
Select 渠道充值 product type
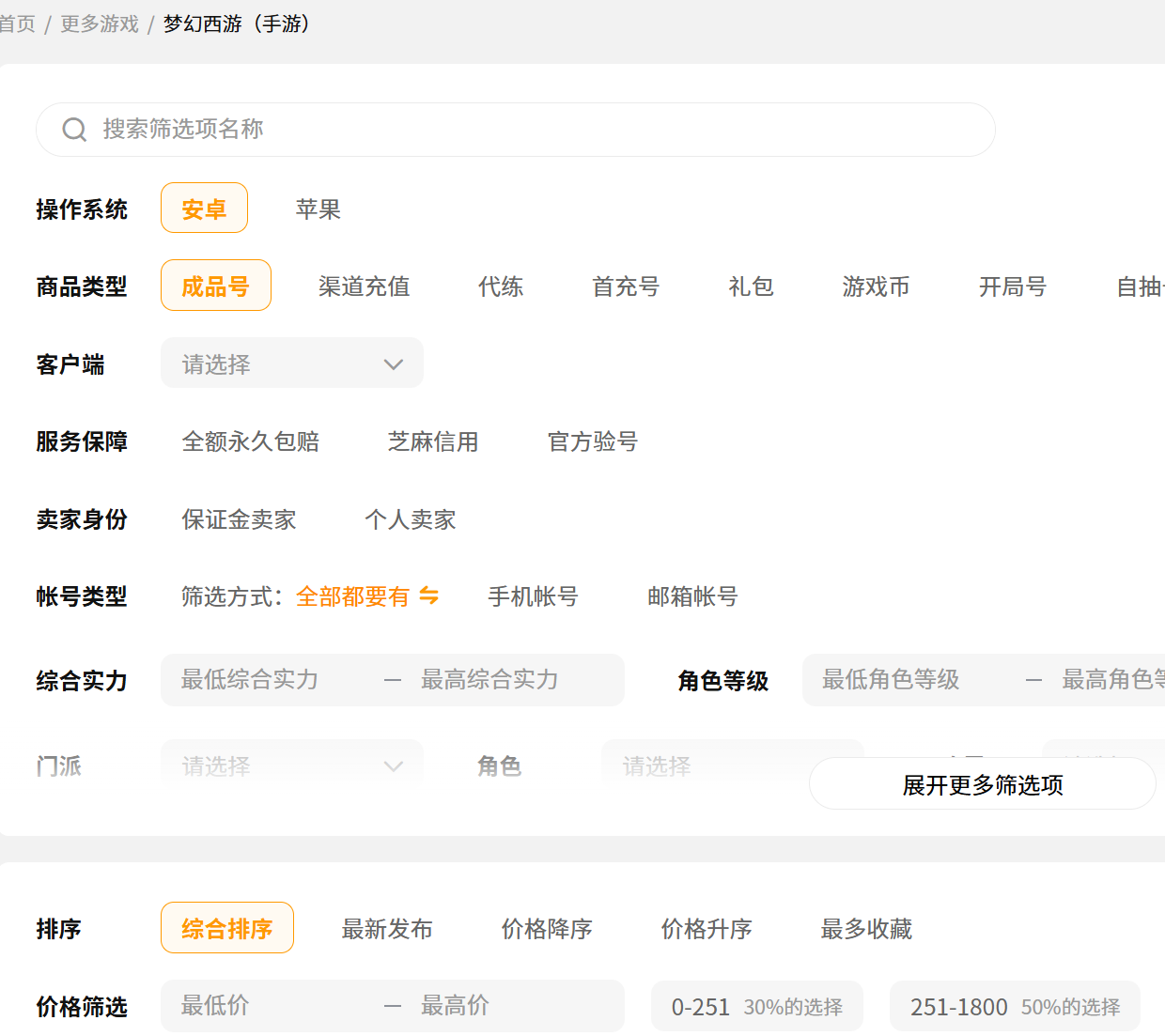tap(364, 286)
